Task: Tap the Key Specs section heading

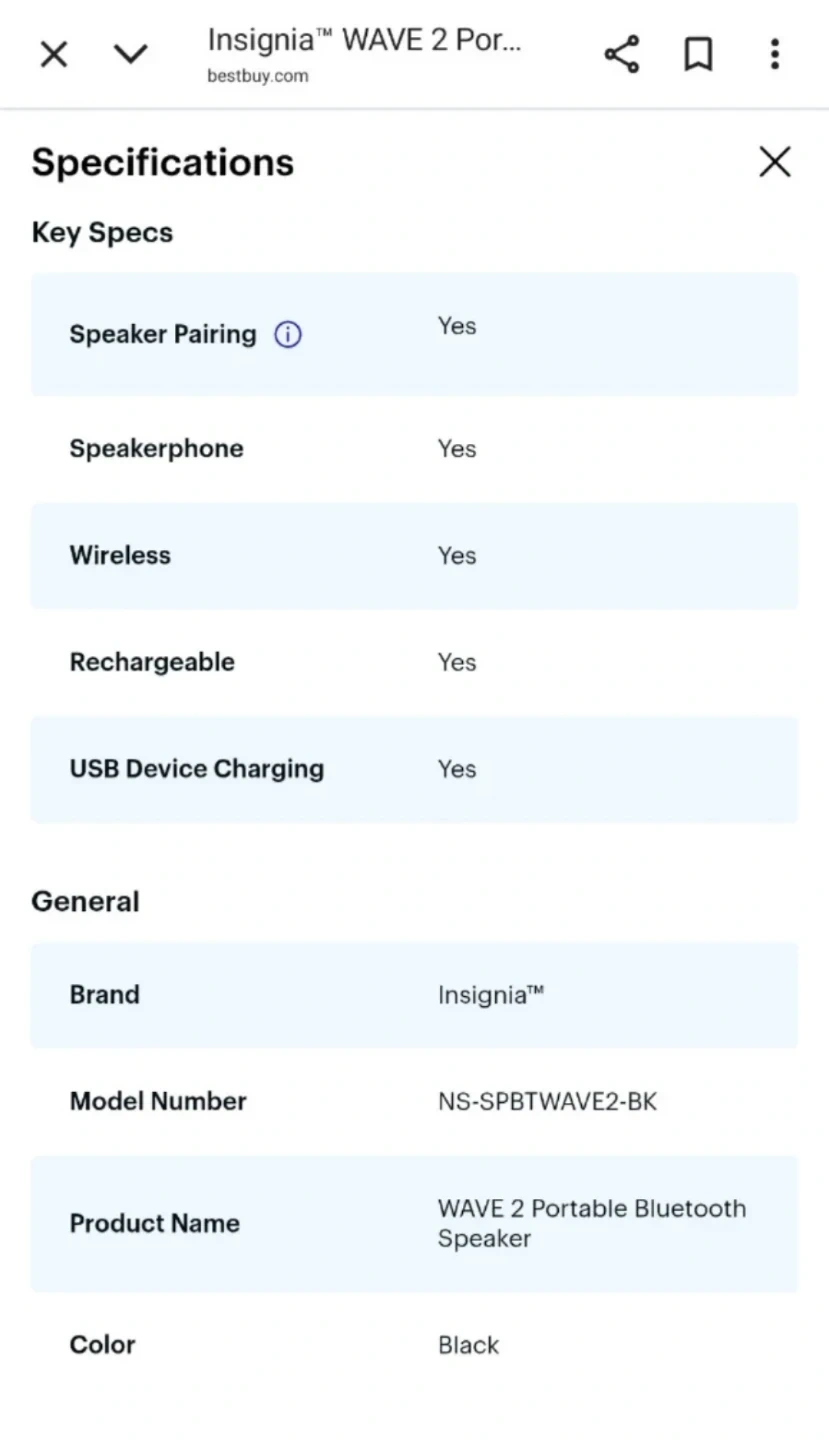Action: point(102,233)
